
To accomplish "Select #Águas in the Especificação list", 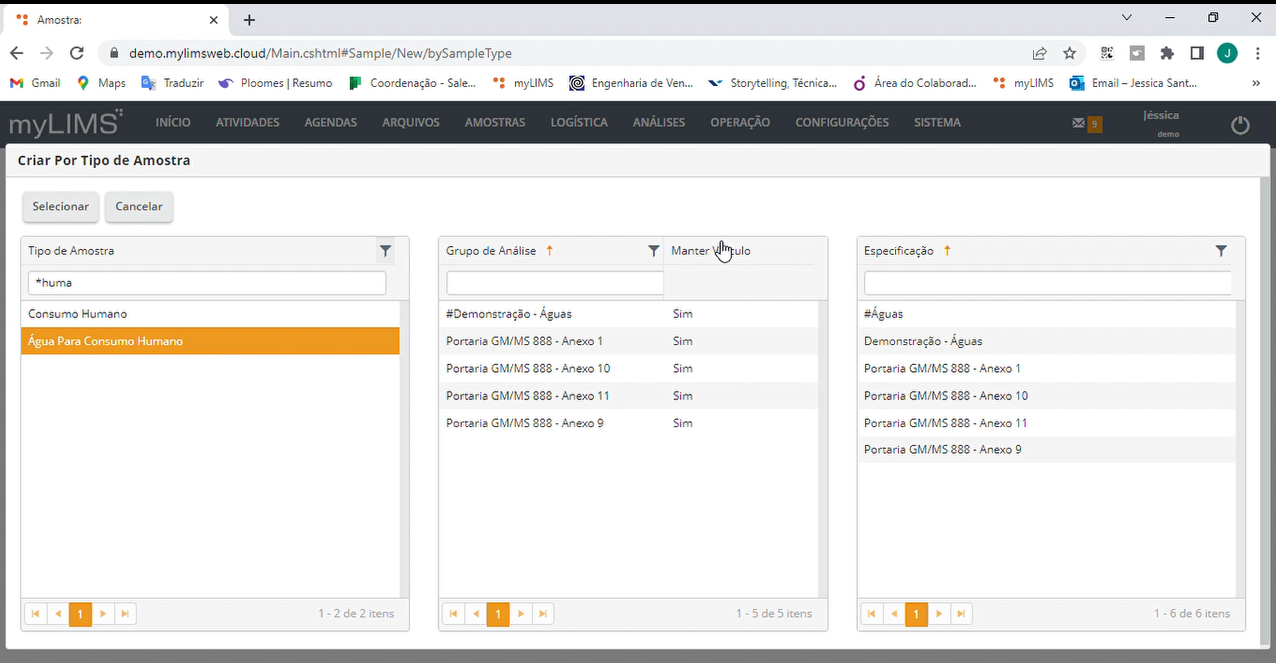I will point(1046,314).
